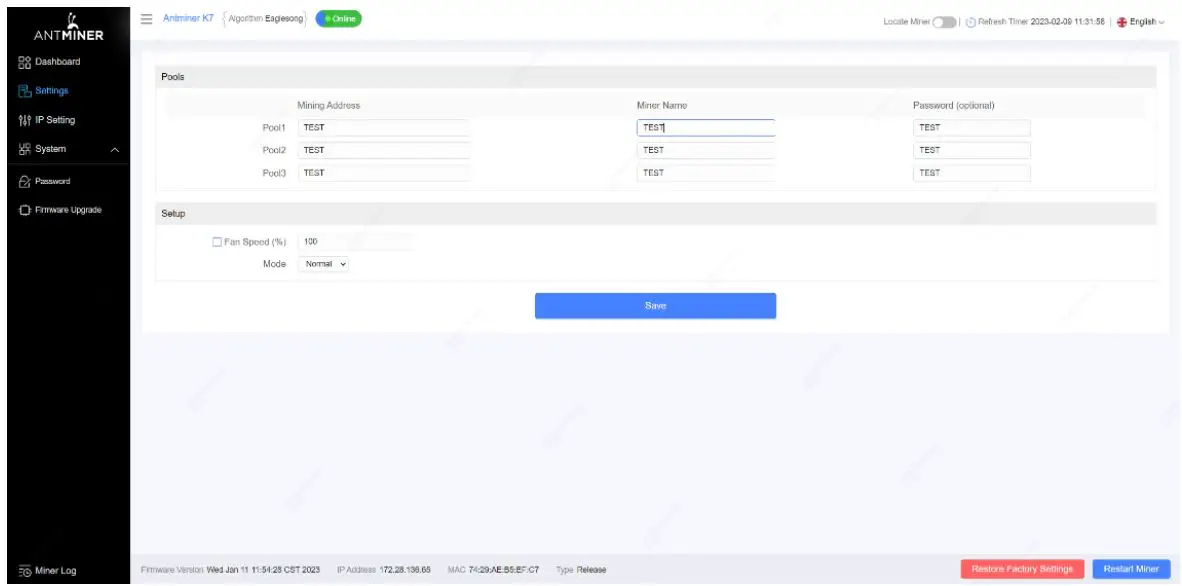This screenshot has width=1182, height=586.
Task: Click the Pools section header
Action: coord(655,77)
